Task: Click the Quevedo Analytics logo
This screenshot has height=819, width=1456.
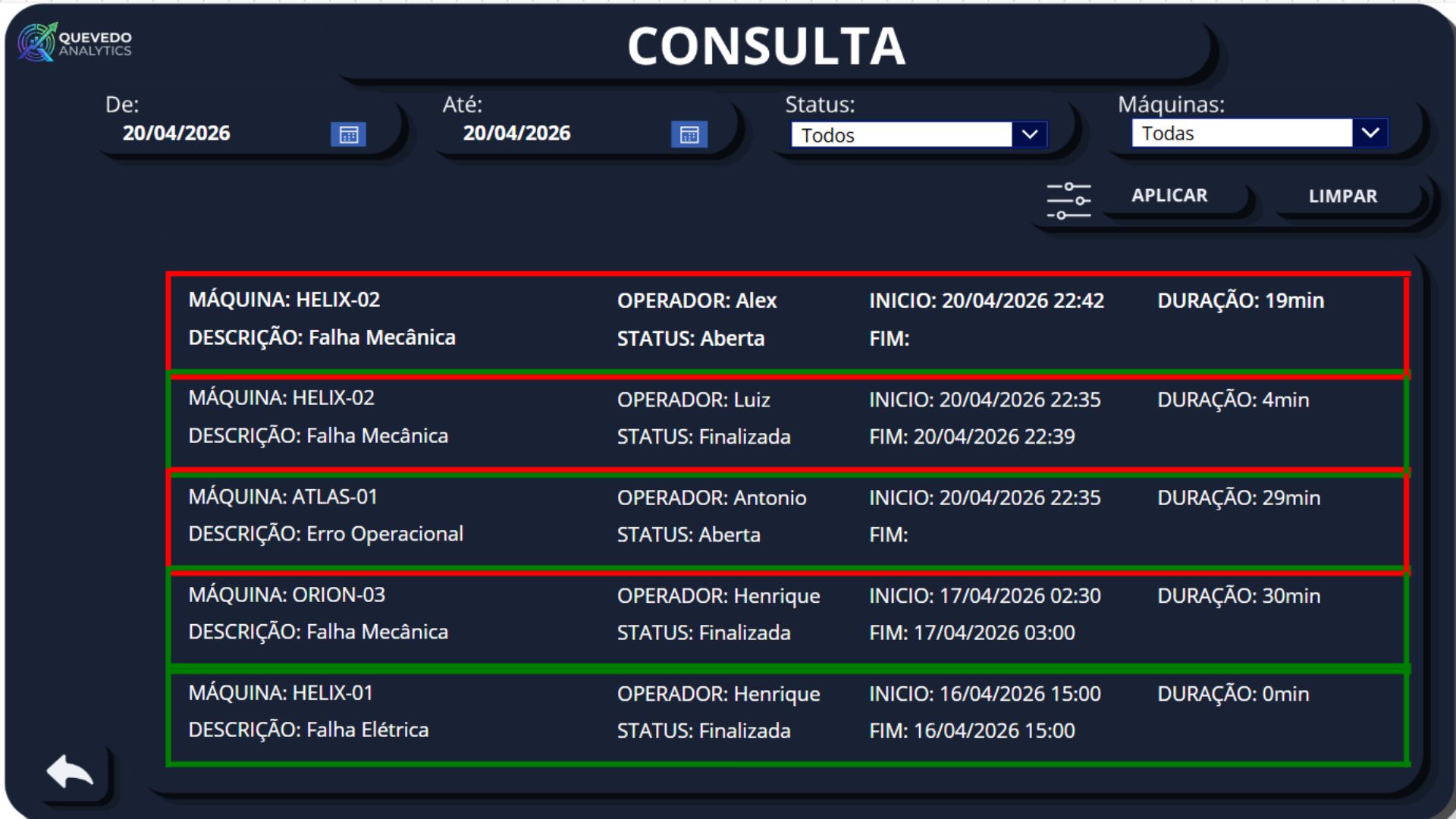Action: click(x=74, y=43)
